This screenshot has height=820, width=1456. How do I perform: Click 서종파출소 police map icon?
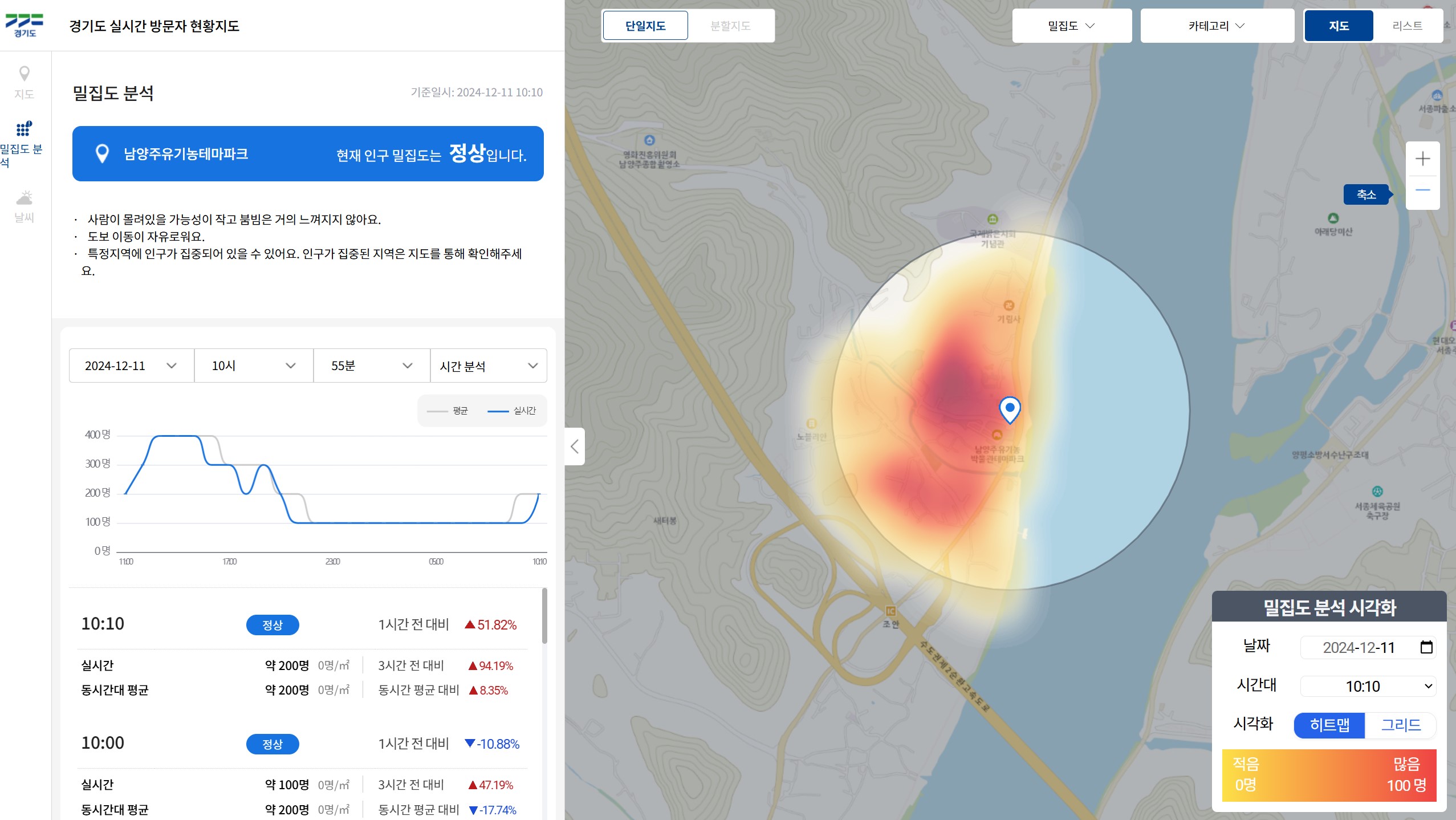pyautogui.click(x=1437, y=95)
